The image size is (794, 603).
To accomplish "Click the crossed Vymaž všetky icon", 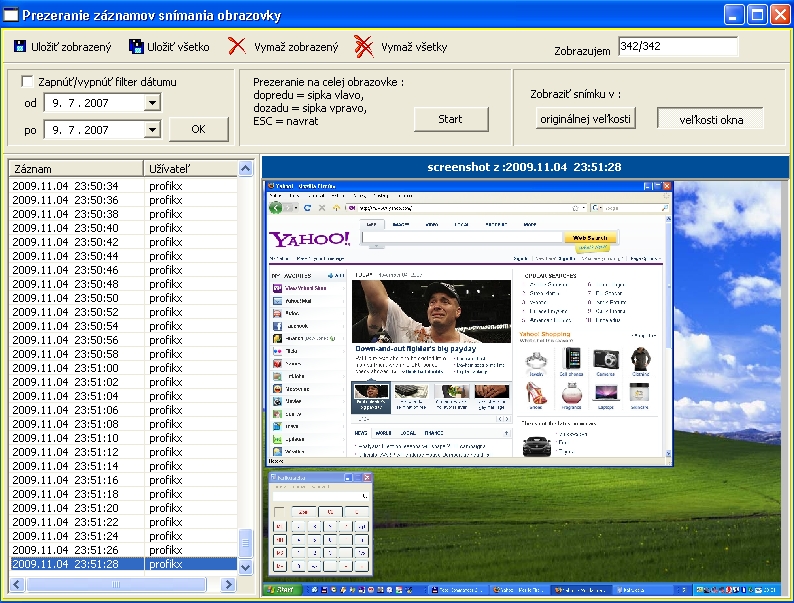I will 364,46.
